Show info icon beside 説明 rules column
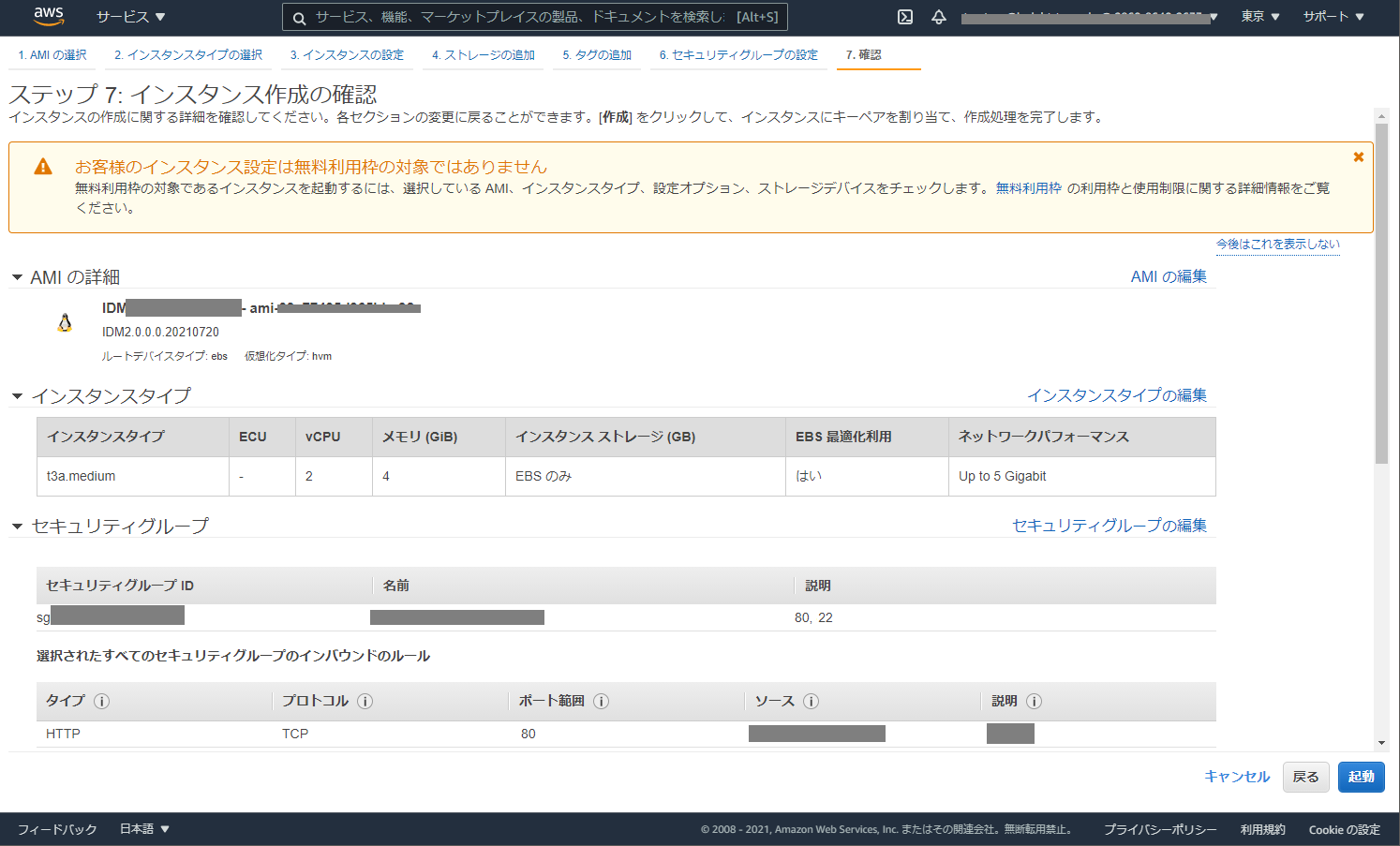This screenshot has width=1400, height=846. pyautogui.click(x=1035, y=701)
